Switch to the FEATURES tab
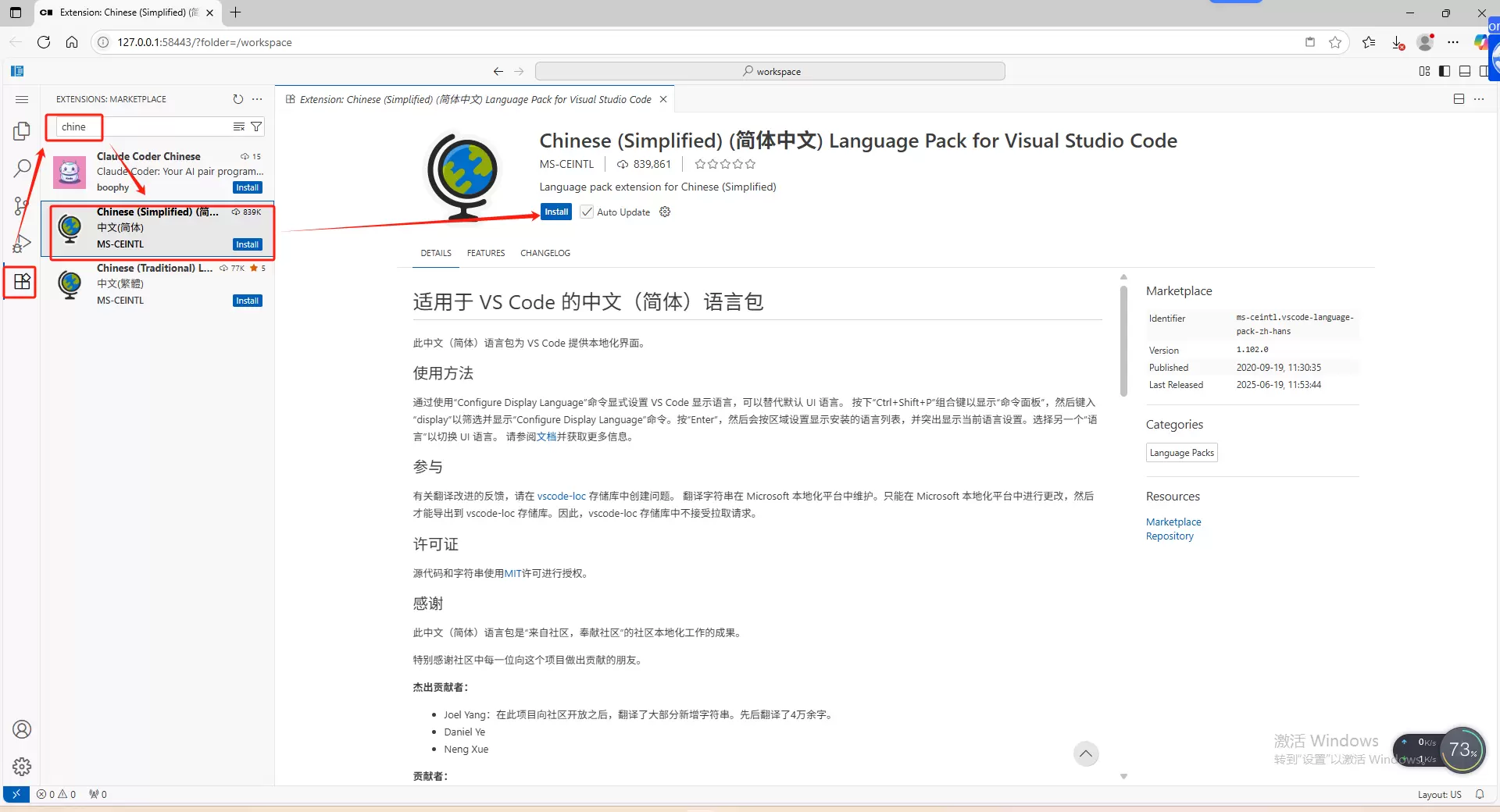This screenshot has height=812, width=1500. 486,253
